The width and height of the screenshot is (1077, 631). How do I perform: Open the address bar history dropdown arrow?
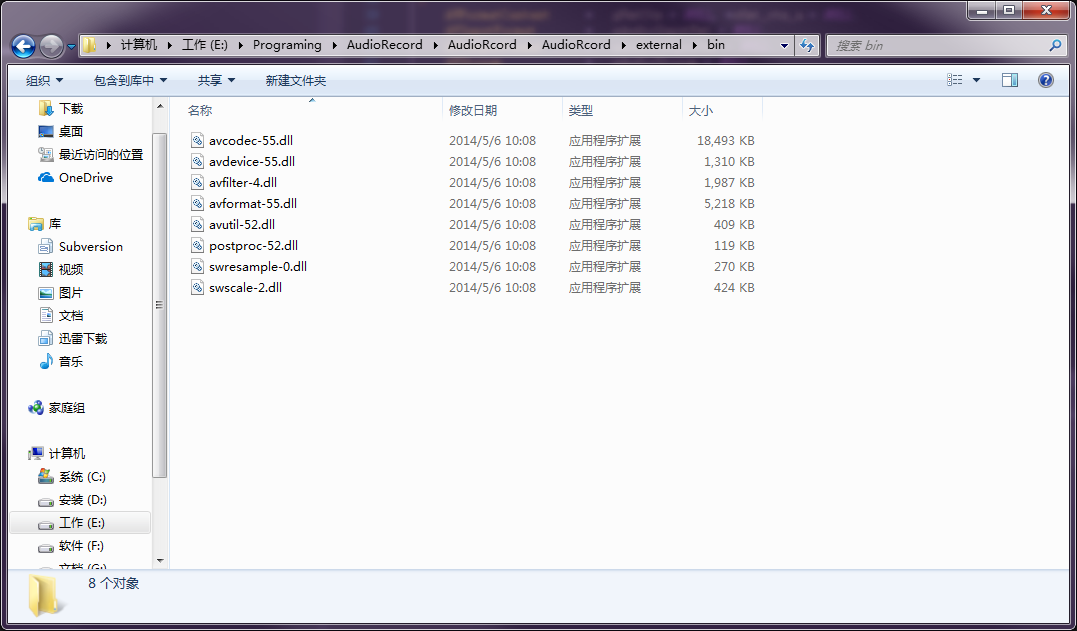(x=784, y=46)
